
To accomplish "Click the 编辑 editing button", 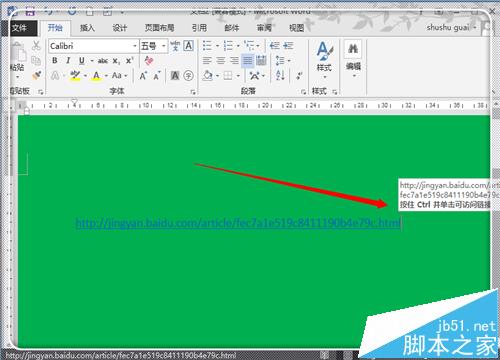I will pyautogui.click(x=353, y=59).
